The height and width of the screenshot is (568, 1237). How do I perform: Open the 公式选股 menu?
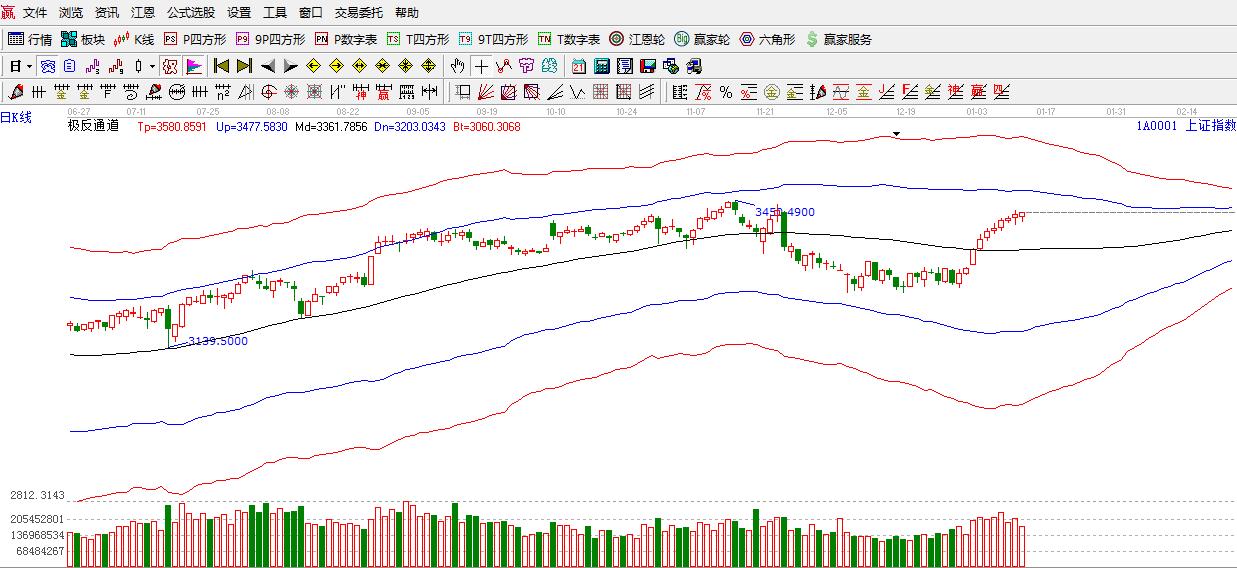190,13
